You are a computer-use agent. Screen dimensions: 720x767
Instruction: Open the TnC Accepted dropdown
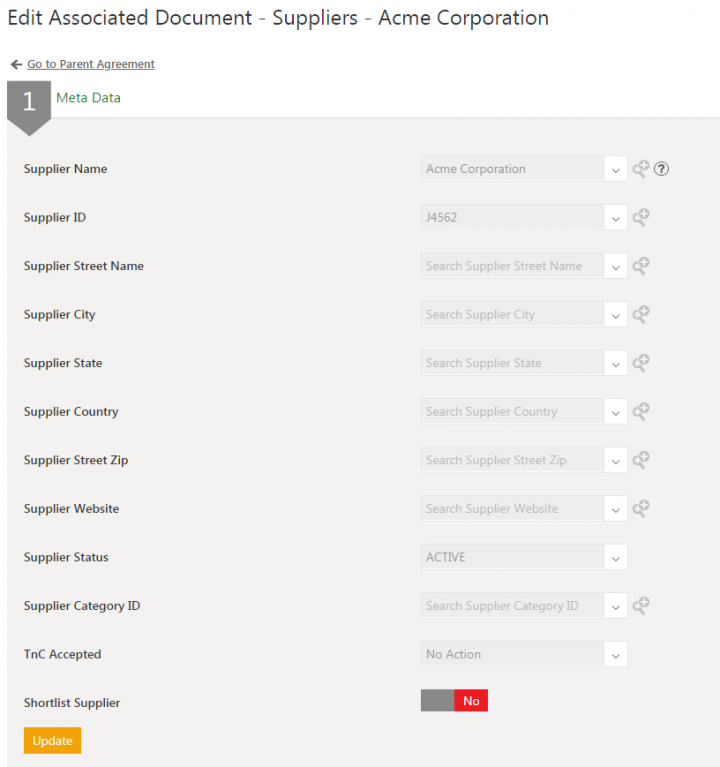pos(615,655)
